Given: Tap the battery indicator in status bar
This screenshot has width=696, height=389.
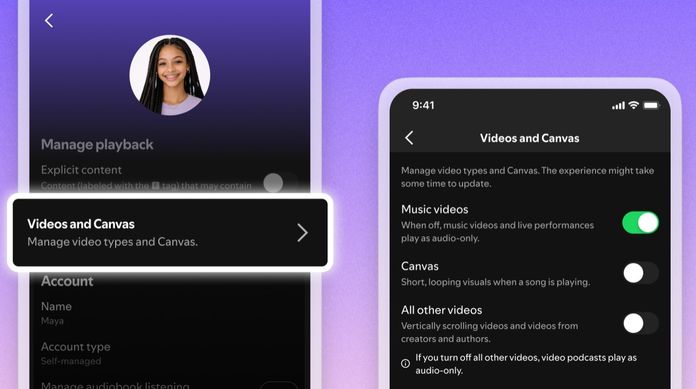Looking at the screenshot, I should coord(652,105).
